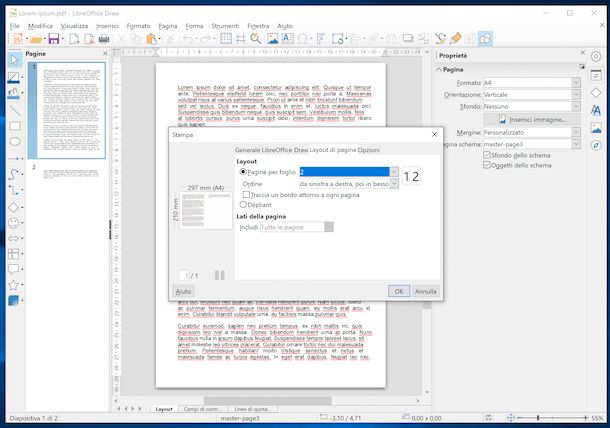Toggle the Sfondo dello schema checkbox

tap(487, 155)
